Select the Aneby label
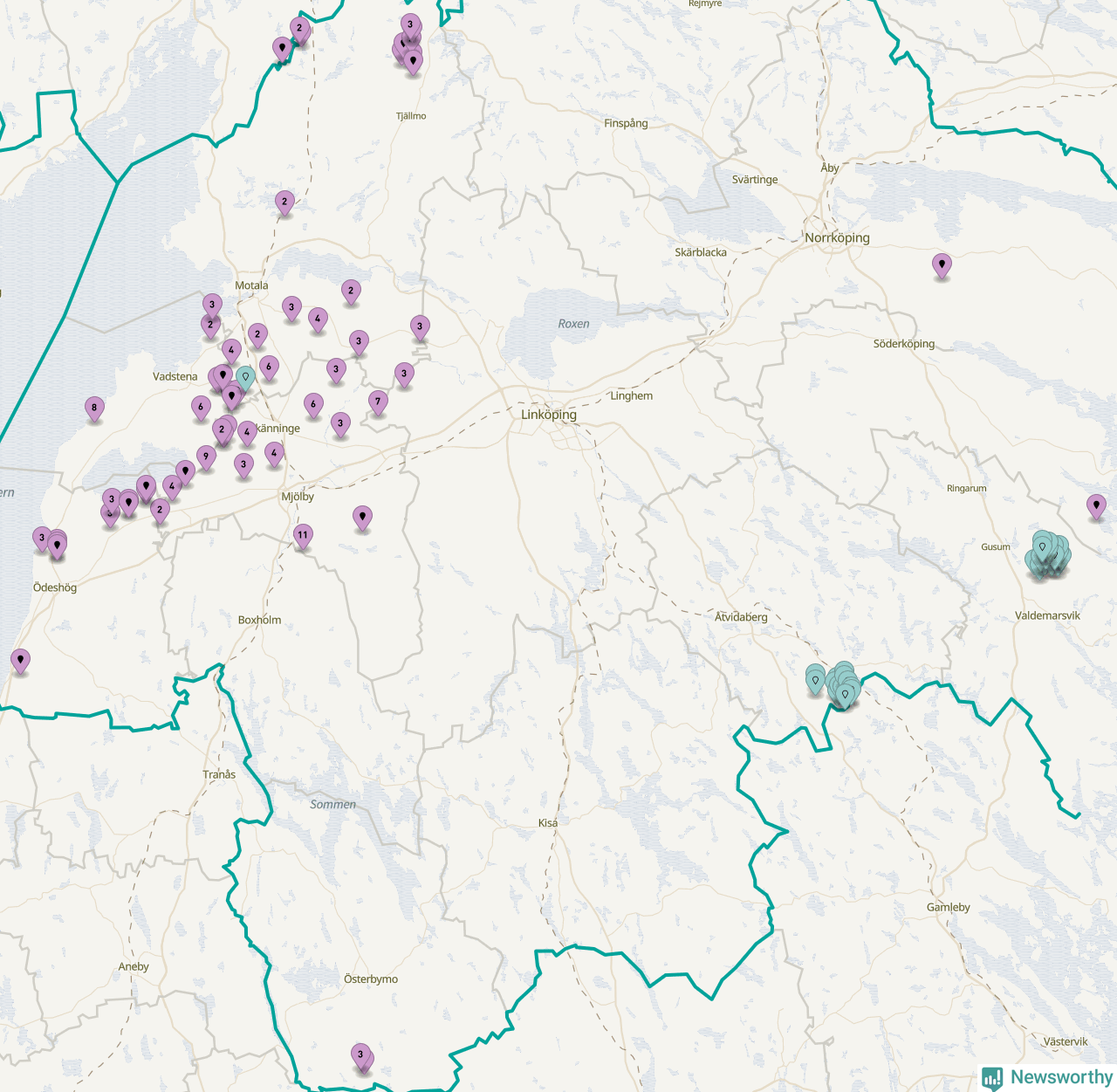 pyautogui.click(x=134, y=966)
